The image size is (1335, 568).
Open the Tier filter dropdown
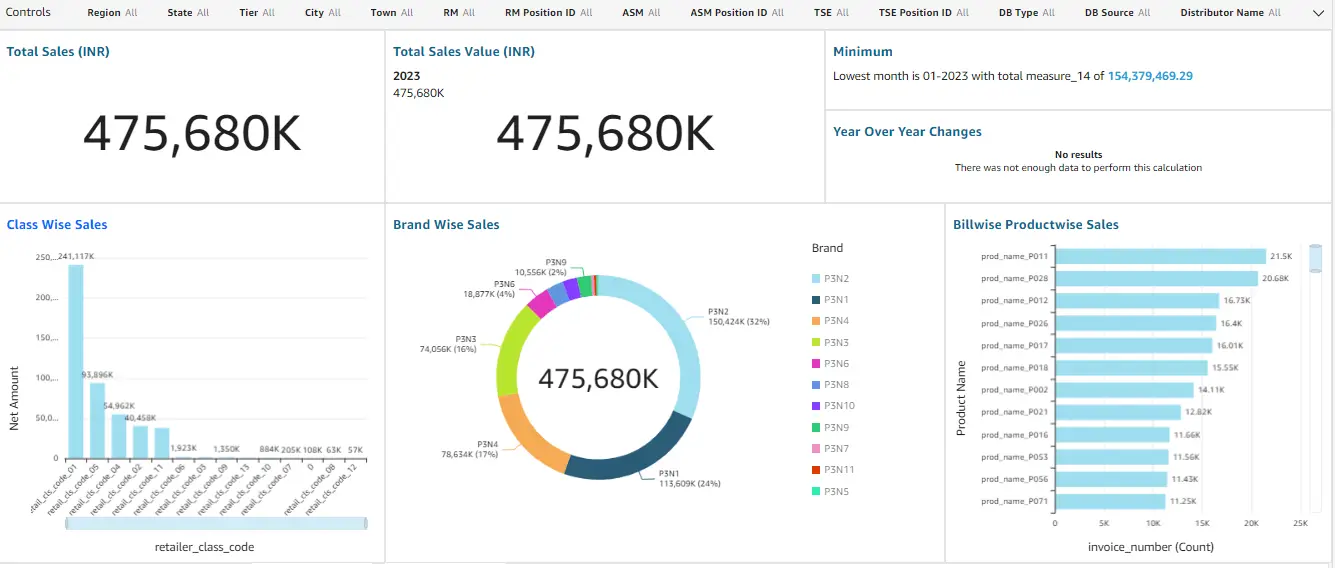(257, 13)
